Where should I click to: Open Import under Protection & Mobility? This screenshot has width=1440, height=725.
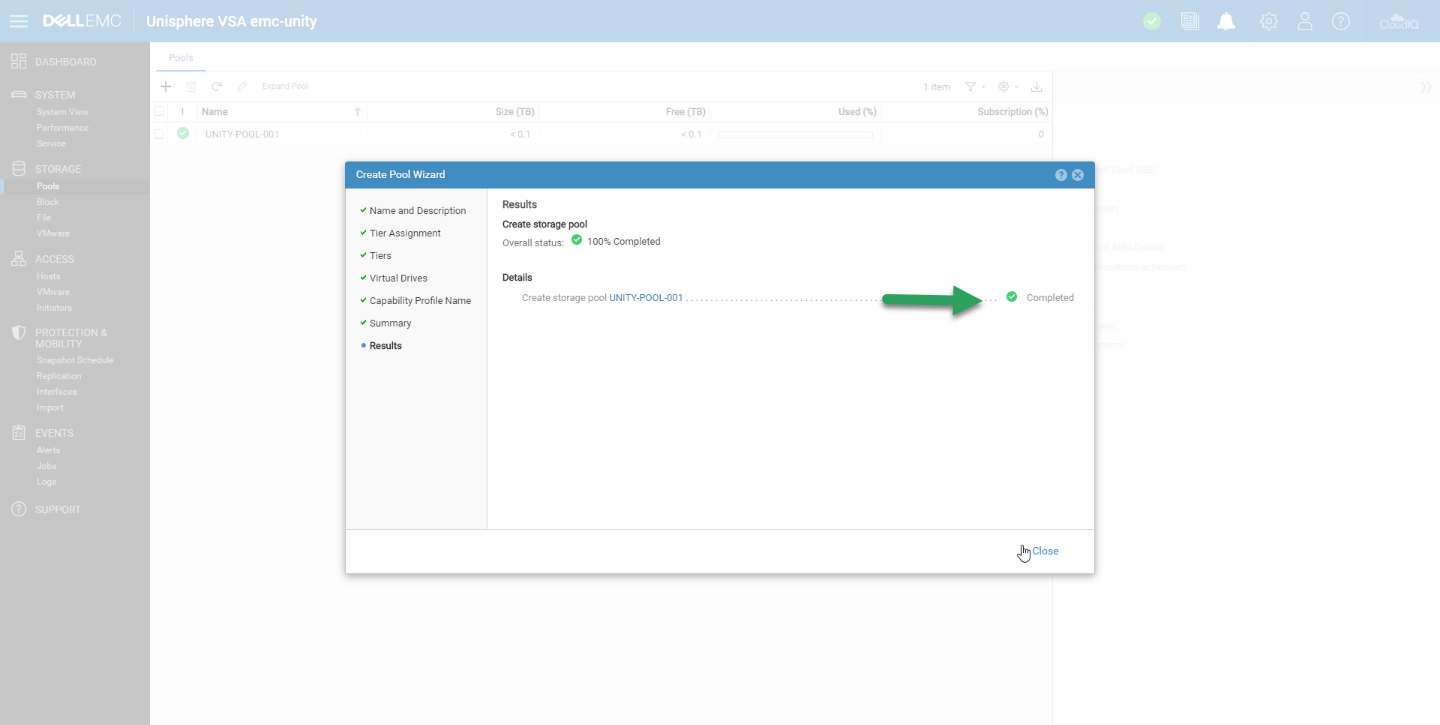click(x=50, y=408)
